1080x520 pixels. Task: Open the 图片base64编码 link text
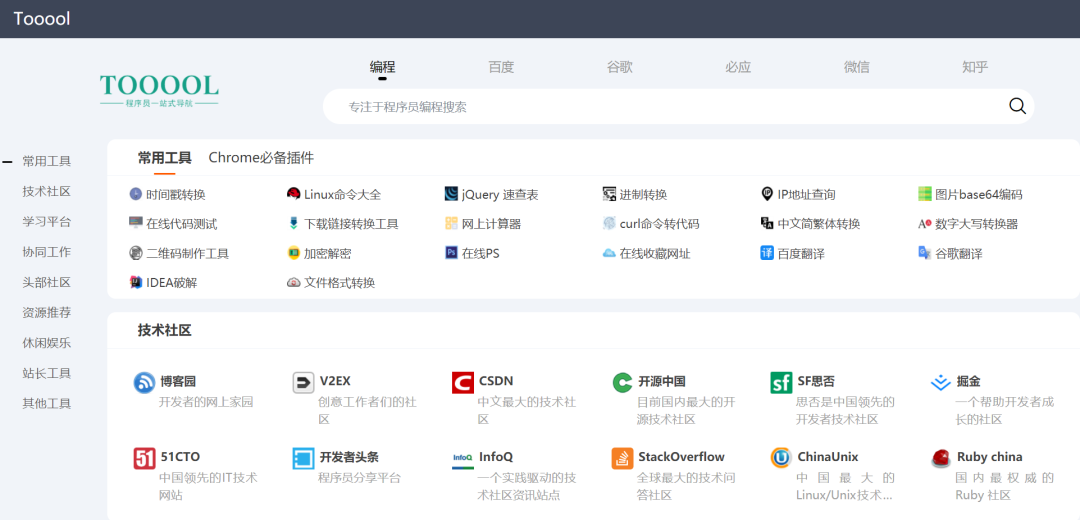[979, 194]
